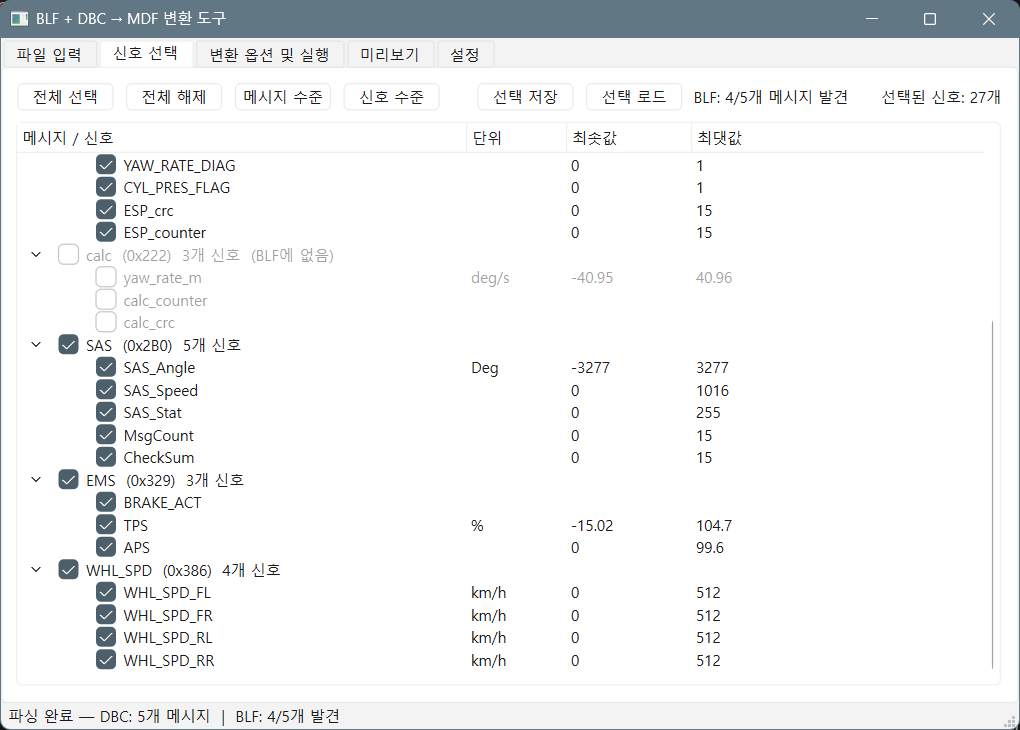Screen dimensions: 1020x730
Task: Click the 단위 column header
Action: pyautogui.click(x=517, y=138)
